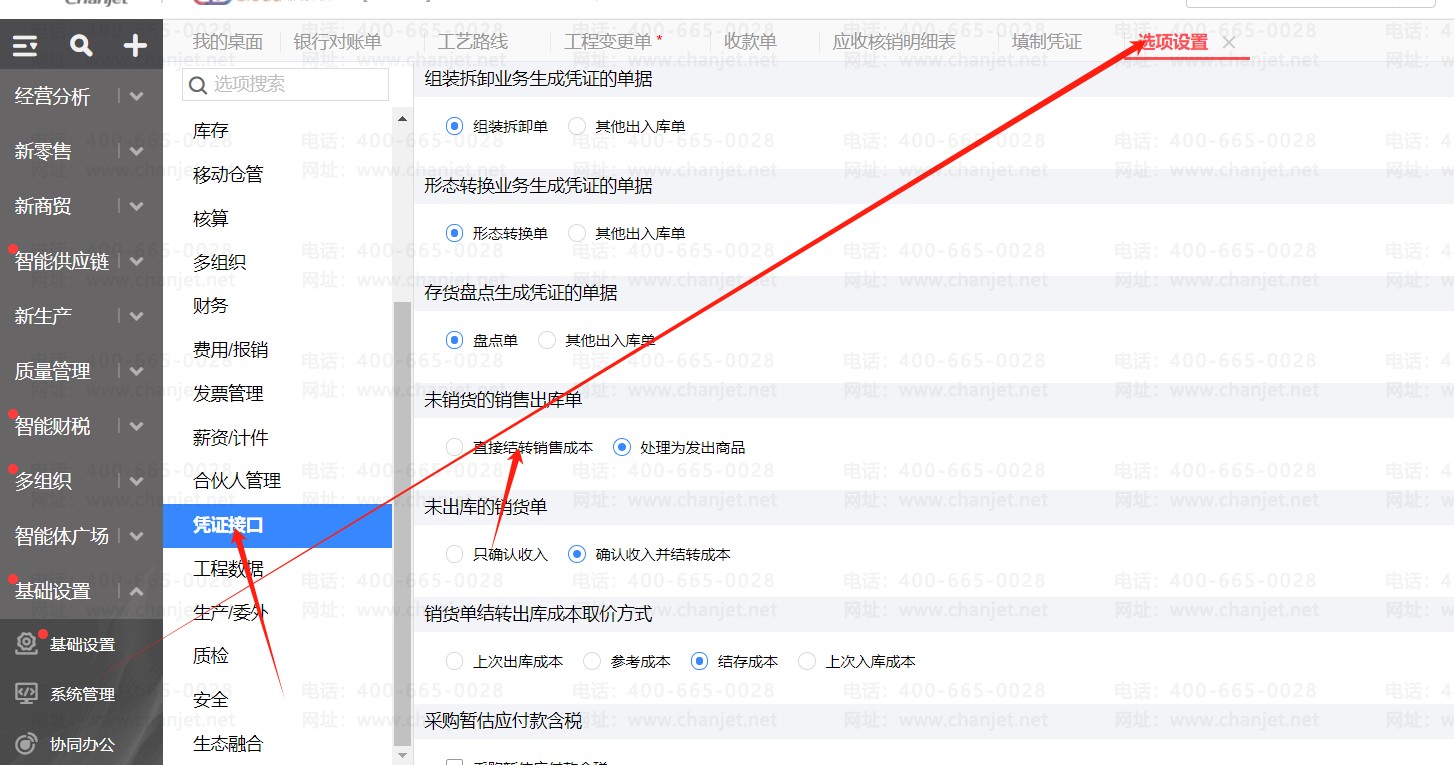
Task: Open 协同办公 icon item
Action: tap(27, 744)
